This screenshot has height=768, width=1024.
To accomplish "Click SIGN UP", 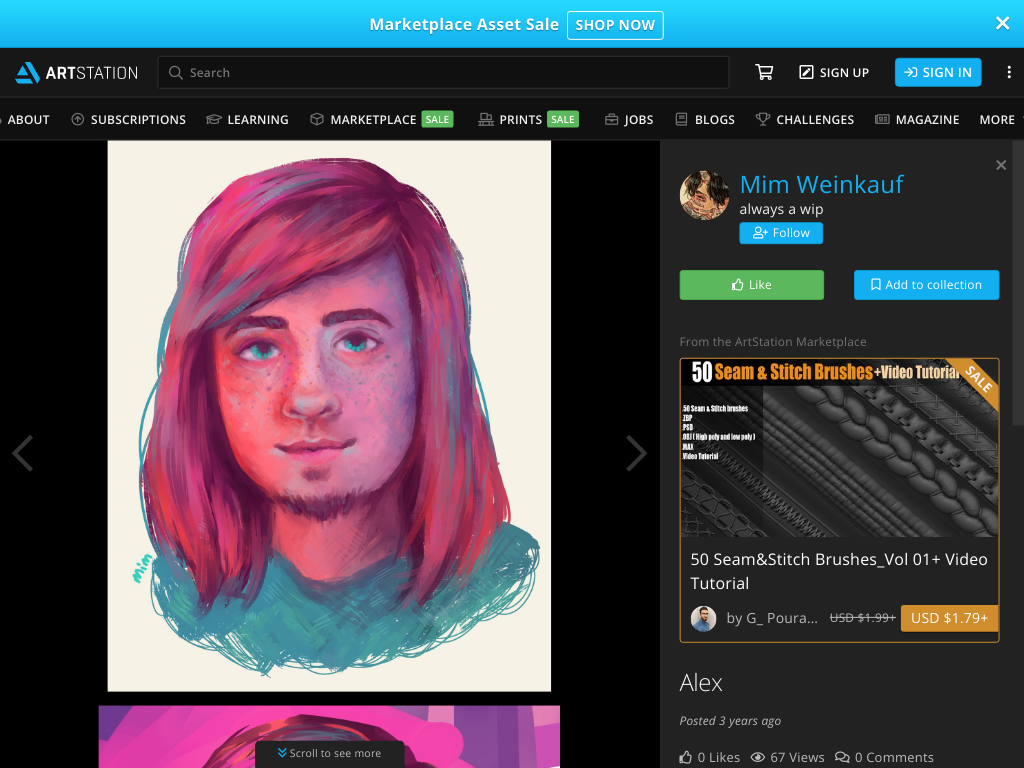I will (x=834, y=72).
